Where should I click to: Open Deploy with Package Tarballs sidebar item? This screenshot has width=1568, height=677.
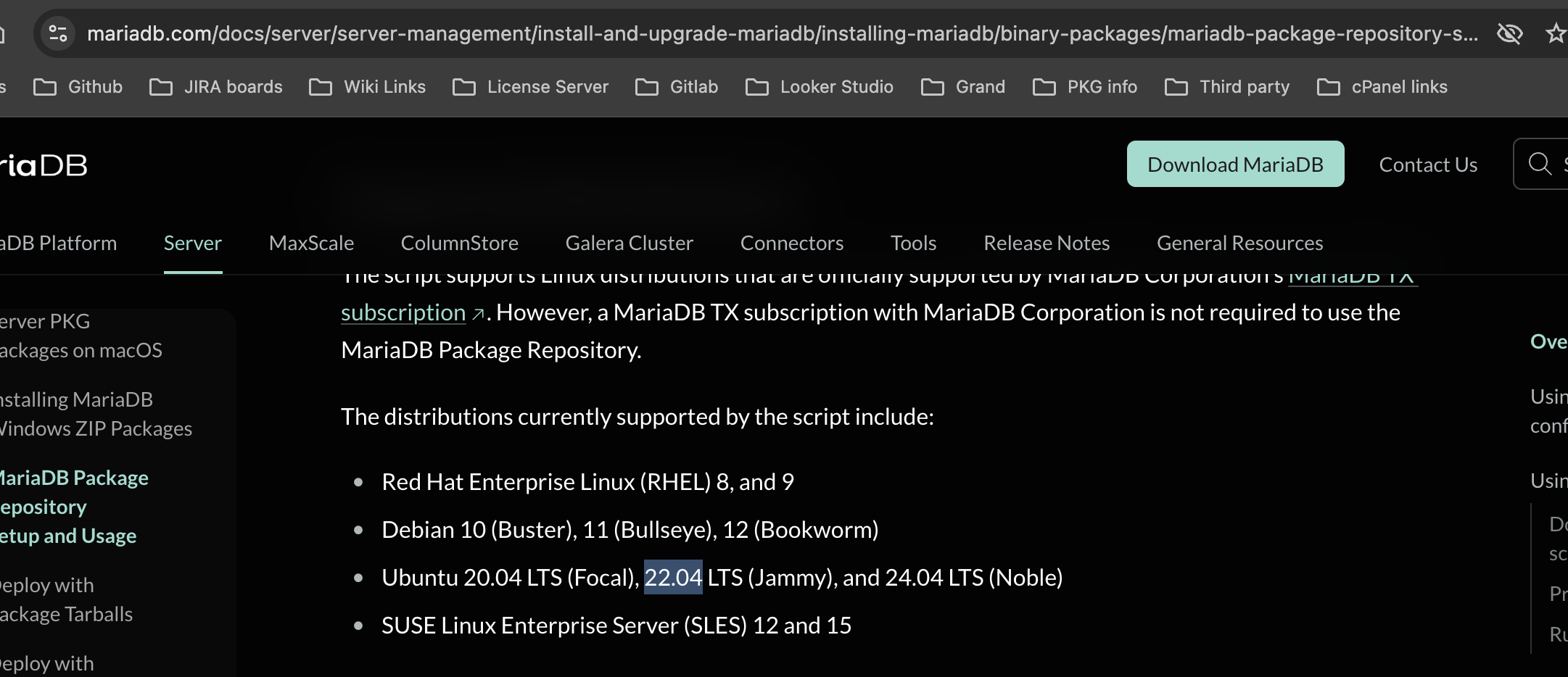[x=66, y=599]
